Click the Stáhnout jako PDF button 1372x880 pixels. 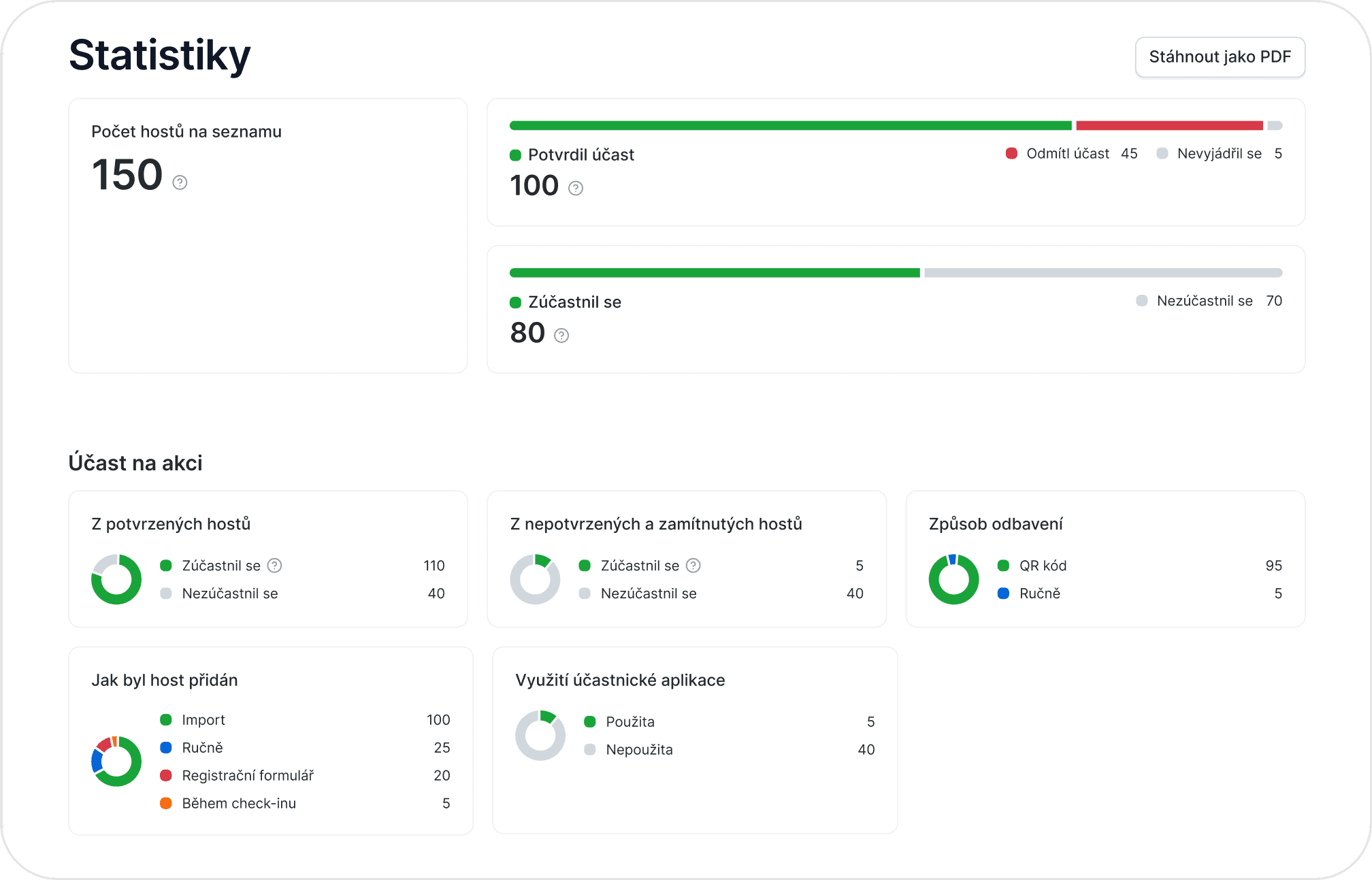point(1220,56)
